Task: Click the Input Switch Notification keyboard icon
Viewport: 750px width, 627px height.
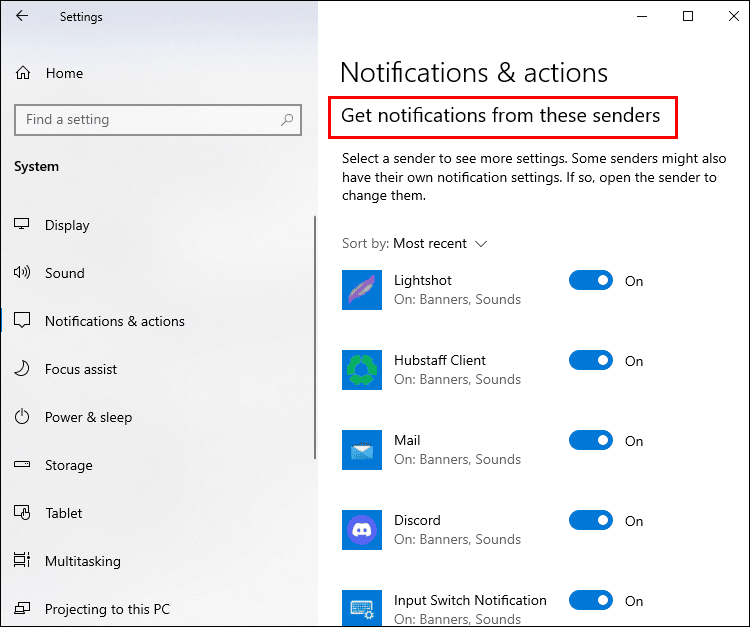Action: coord(362,608)
